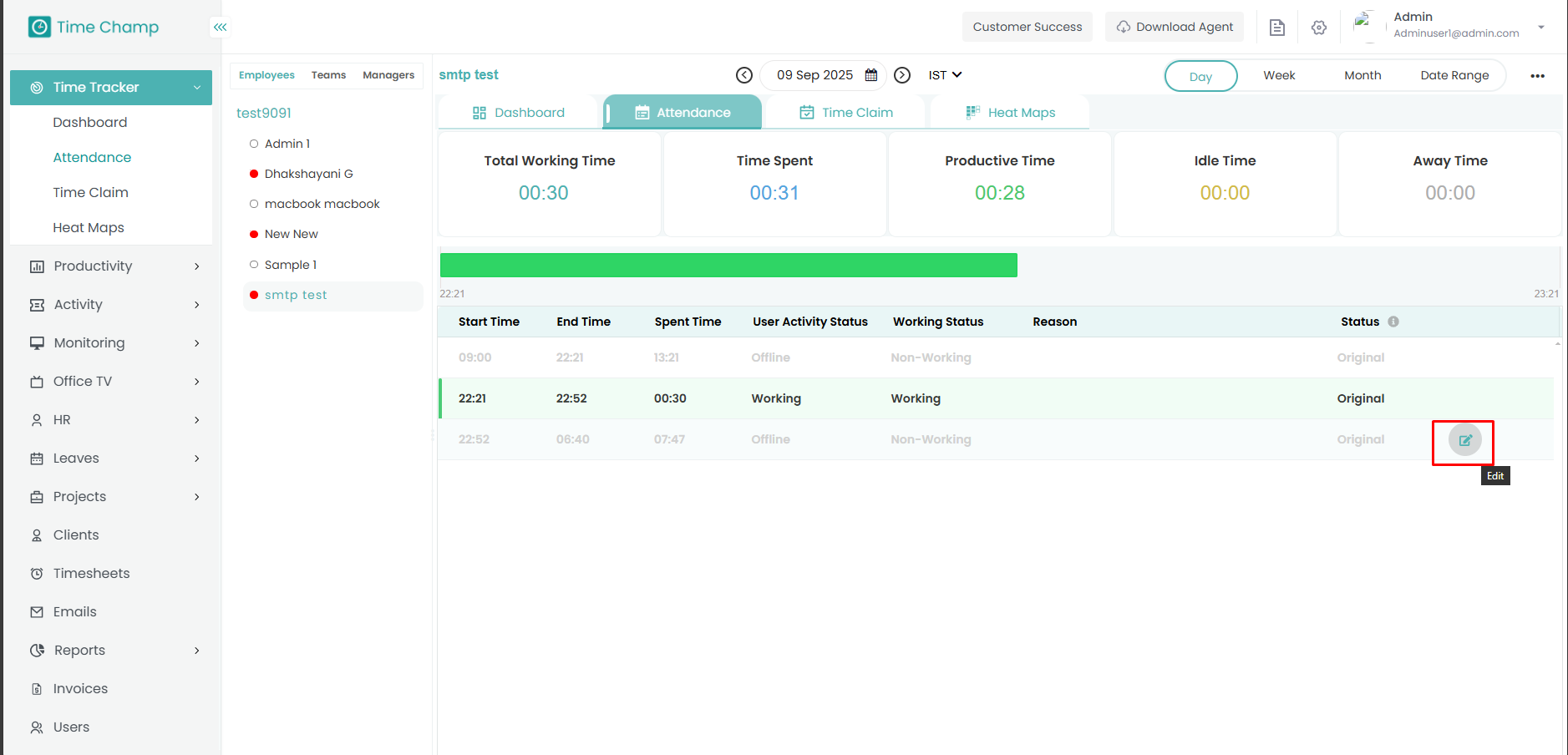Open the three-dots more options menu

tap(1537, 76)
